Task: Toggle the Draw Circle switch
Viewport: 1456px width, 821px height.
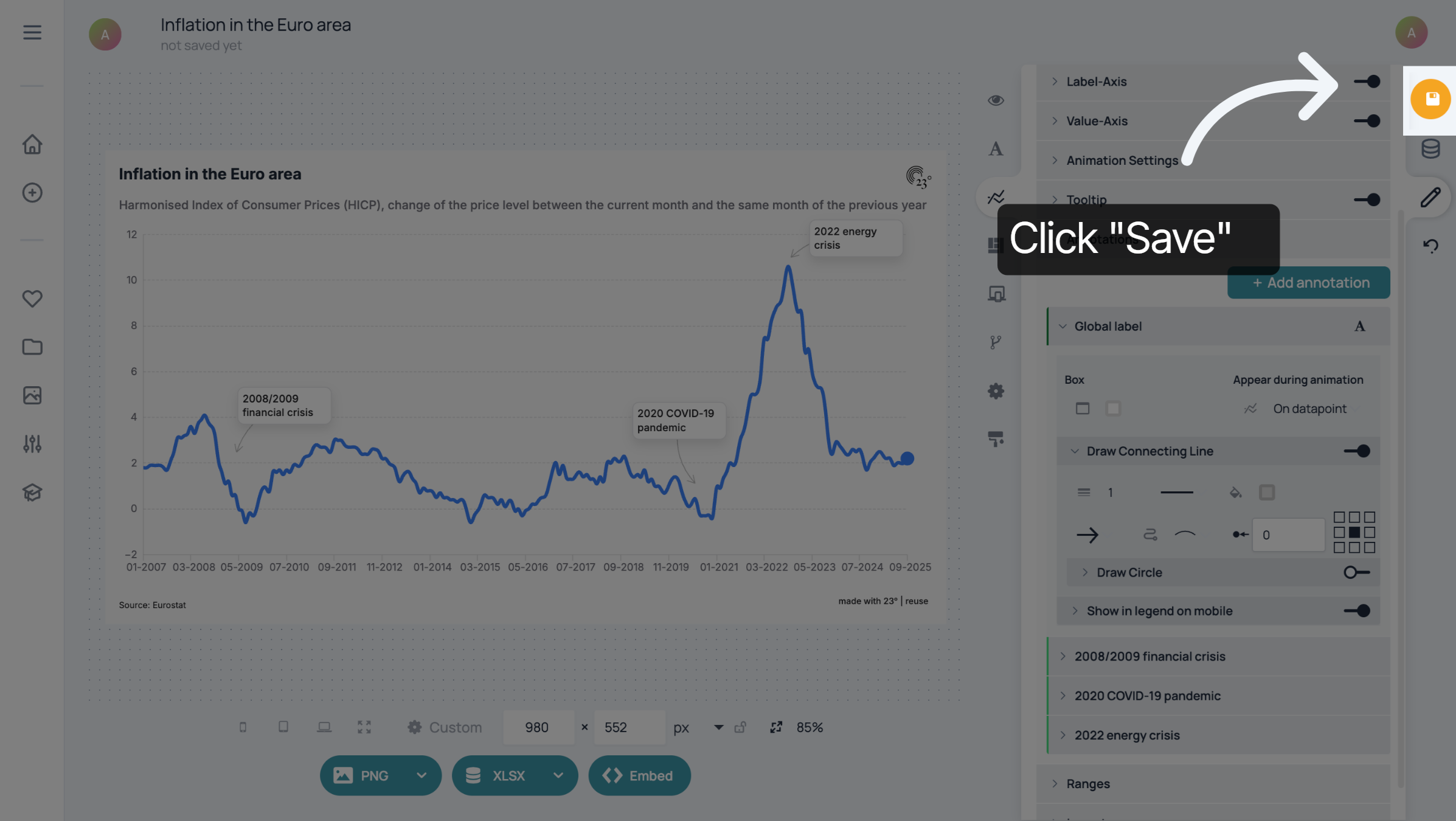Action: click(x=1357, y=572)
